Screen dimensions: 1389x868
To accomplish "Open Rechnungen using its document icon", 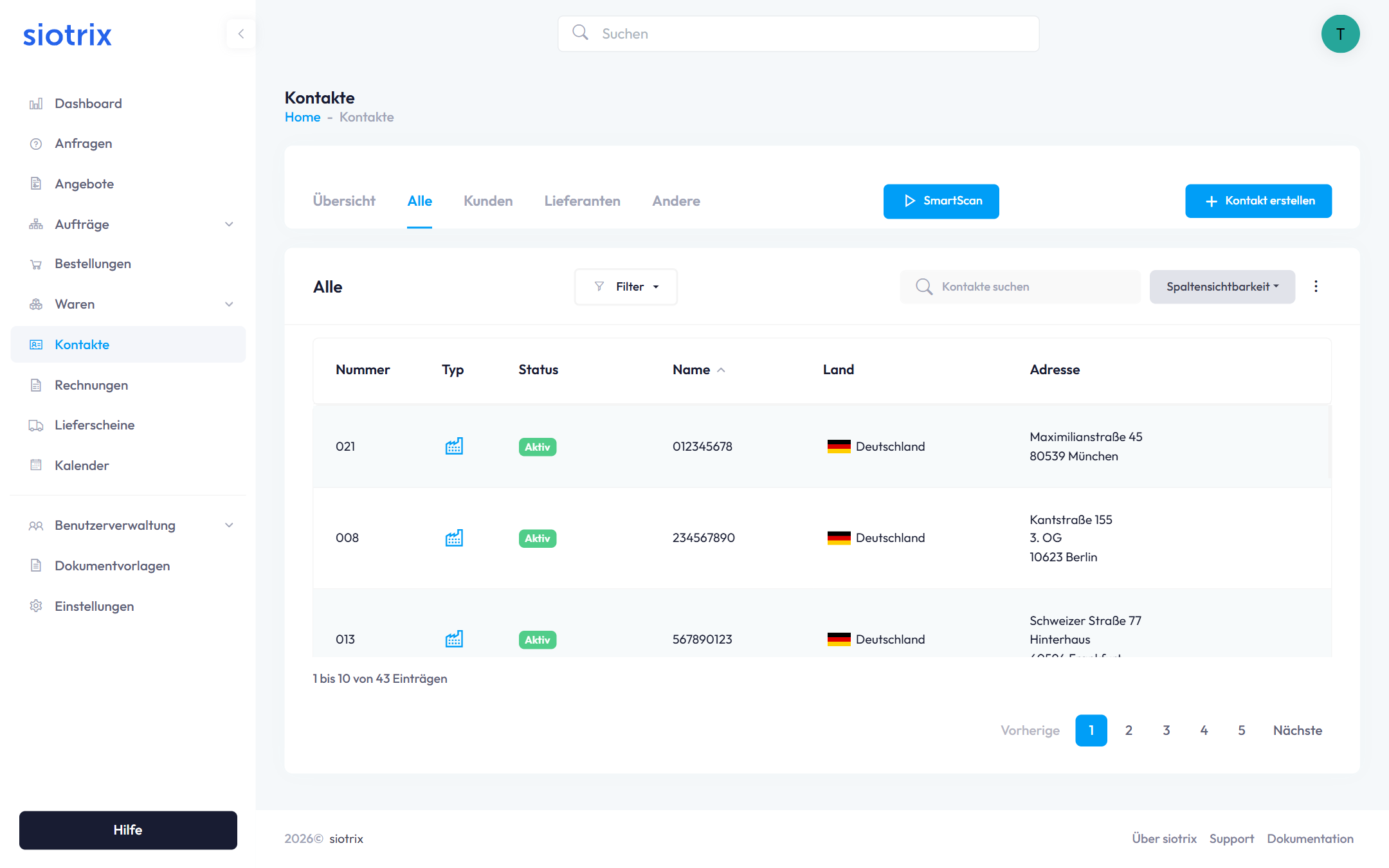I will (36, 384).
